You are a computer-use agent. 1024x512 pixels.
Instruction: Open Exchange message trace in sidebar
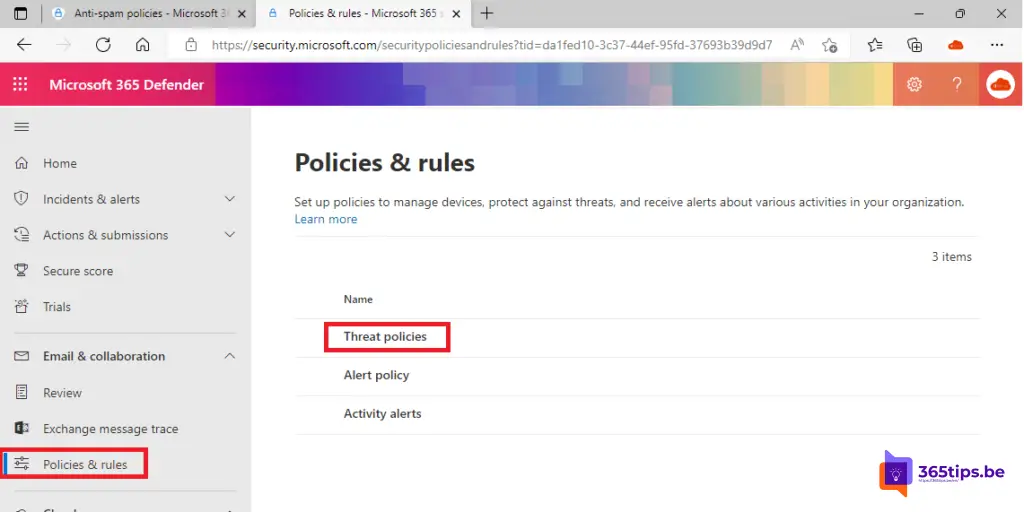110,429
